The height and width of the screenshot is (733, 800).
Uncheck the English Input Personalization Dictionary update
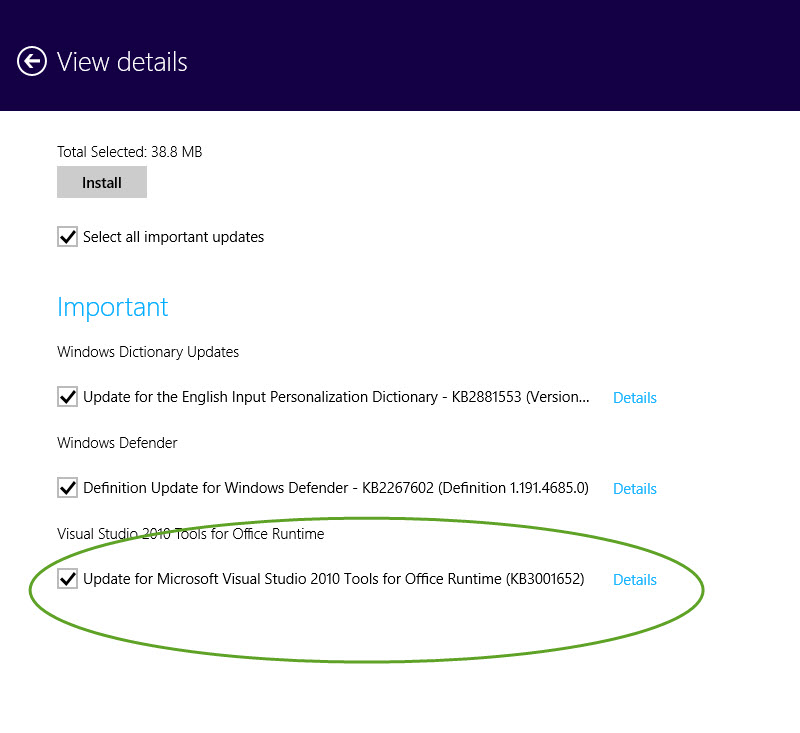coord(67,397)
